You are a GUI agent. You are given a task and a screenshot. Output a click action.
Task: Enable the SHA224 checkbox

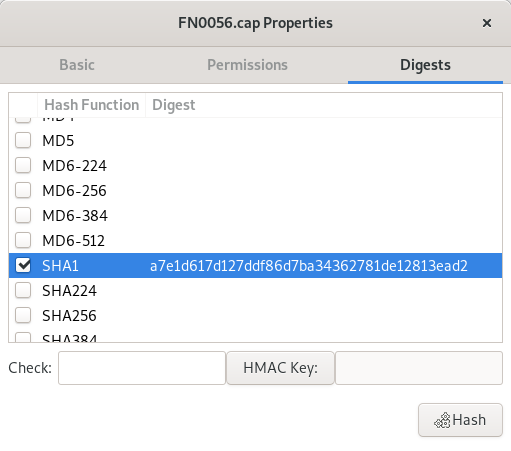tap(23, 290)
